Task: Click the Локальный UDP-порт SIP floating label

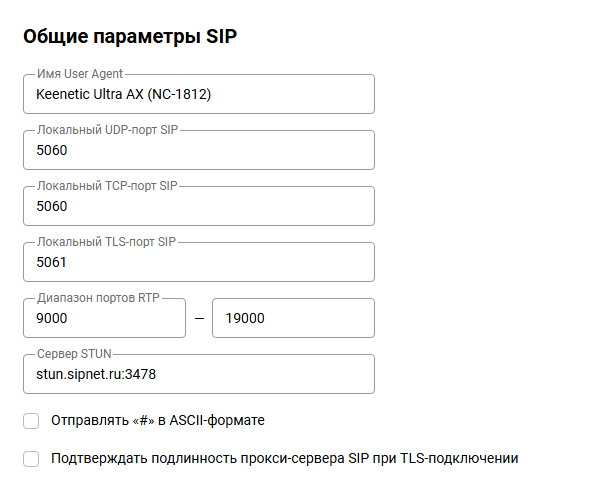Action: pos(106,130)
